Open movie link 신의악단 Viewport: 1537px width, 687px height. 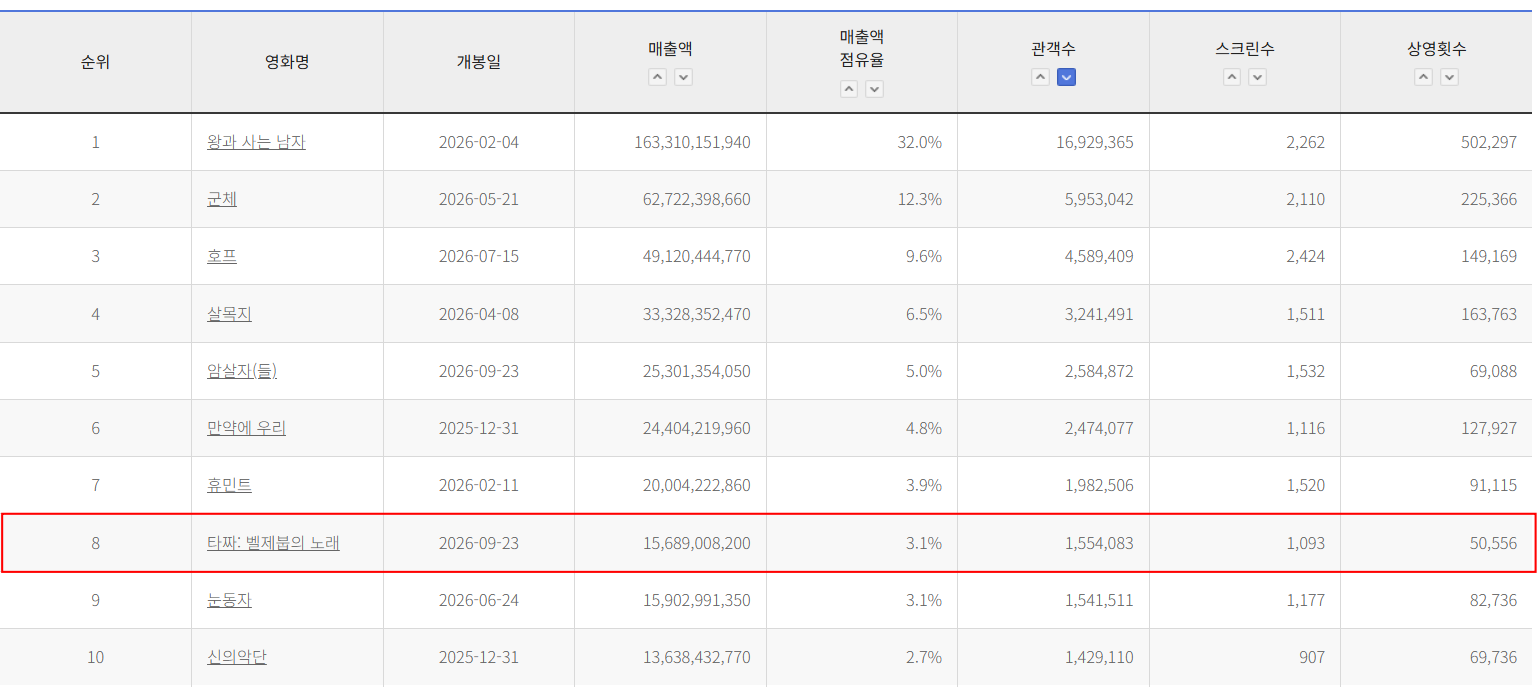pyautogui.click(x=237, y=657)
